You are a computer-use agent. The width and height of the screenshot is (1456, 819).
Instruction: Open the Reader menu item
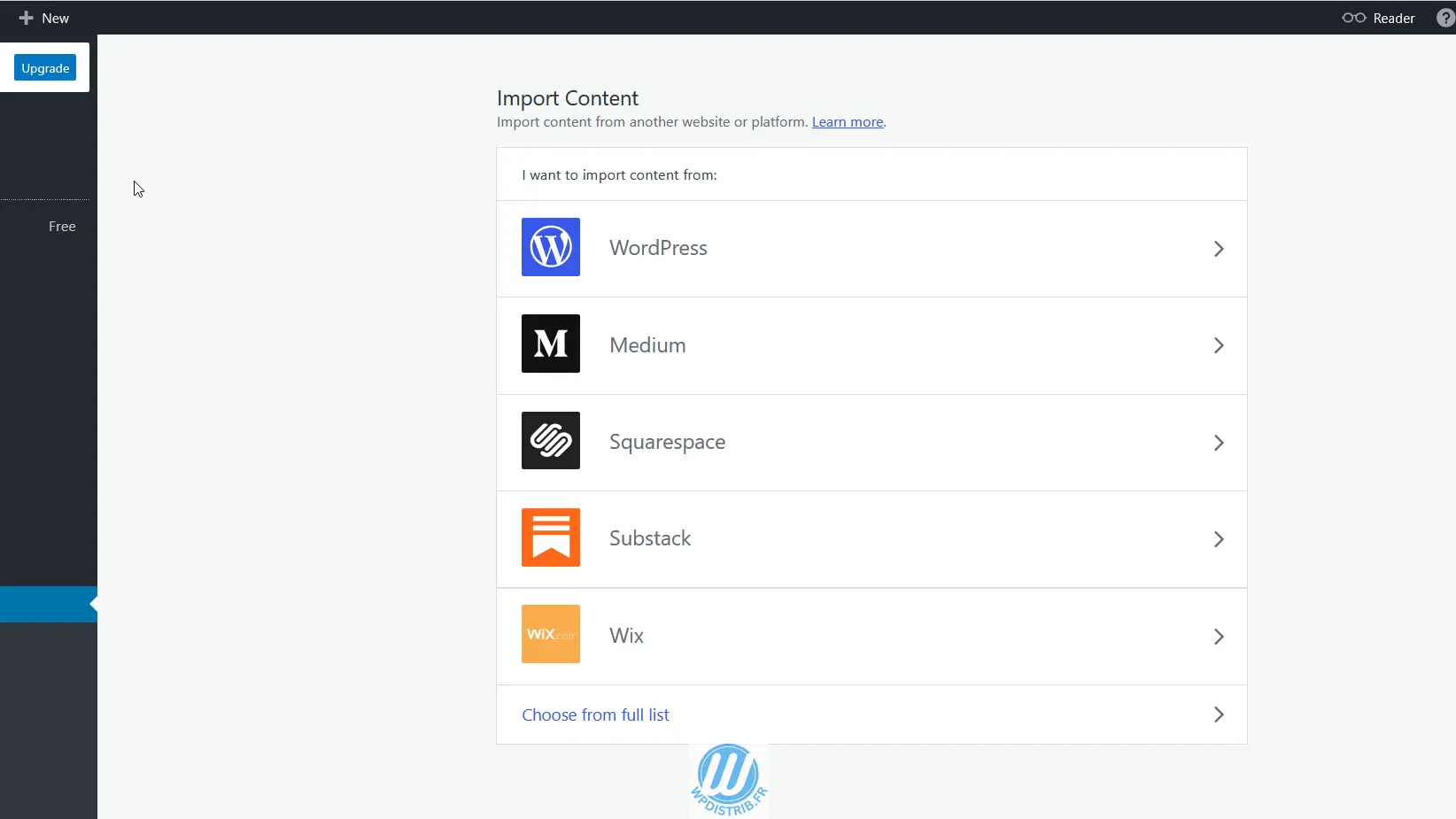[1379, 18]
